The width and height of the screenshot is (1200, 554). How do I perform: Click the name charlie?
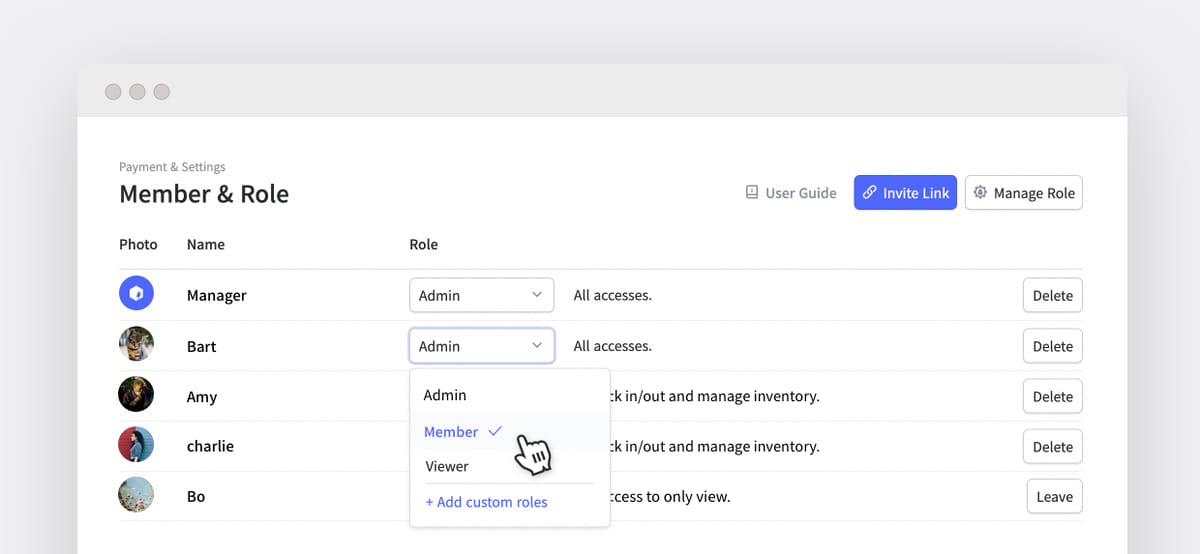211,446
